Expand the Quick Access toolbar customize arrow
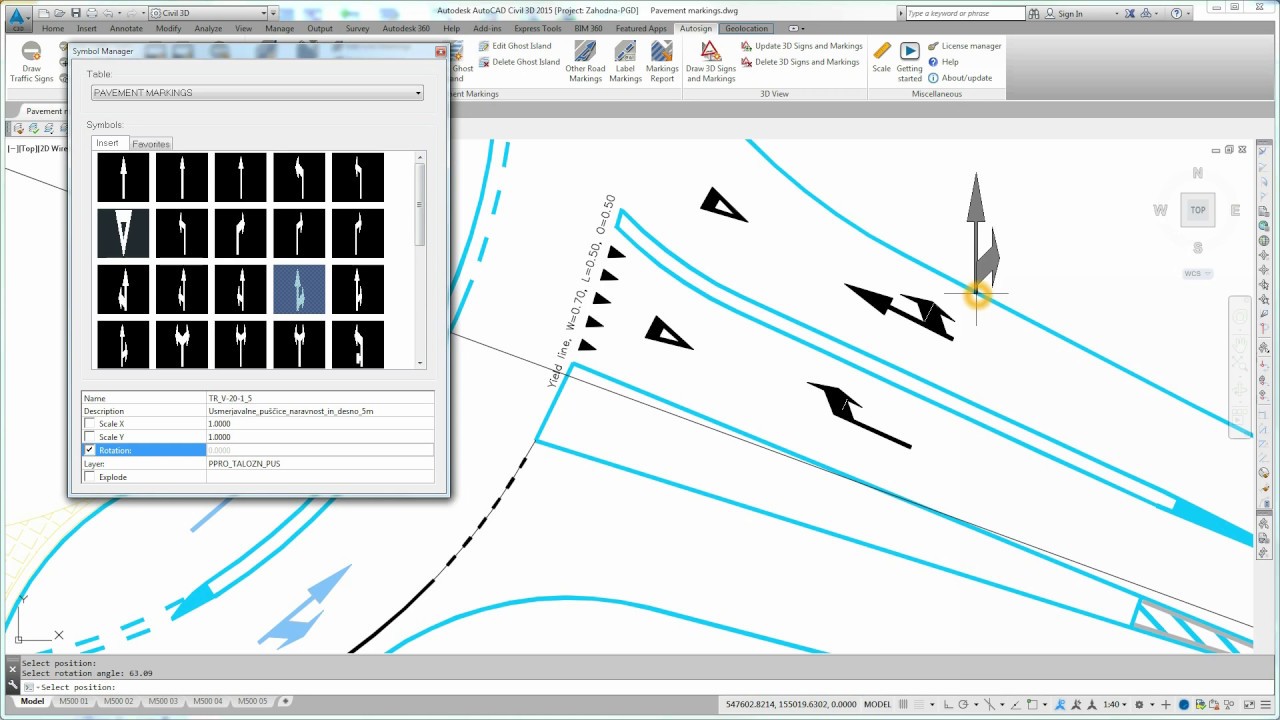The height and width of the screenshot is (720, 1280). pos(273,13)
